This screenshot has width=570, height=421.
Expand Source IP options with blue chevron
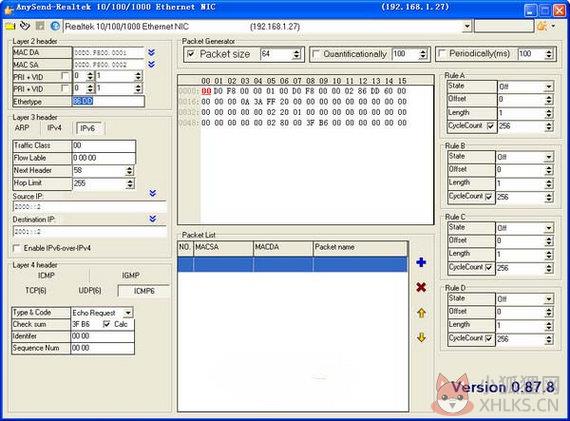coord(153,193)
